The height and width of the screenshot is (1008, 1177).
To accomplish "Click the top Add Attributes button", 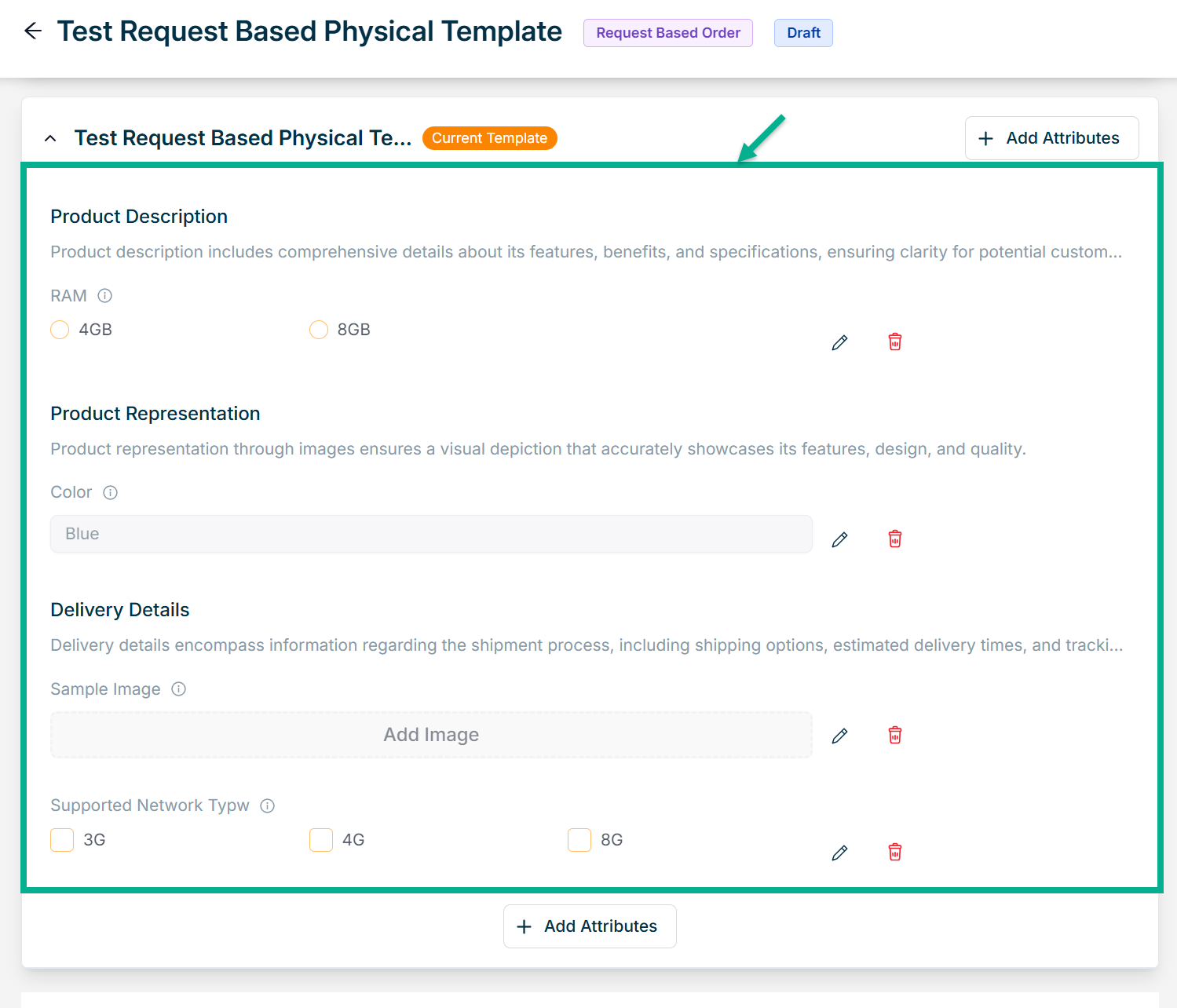I will (1051, 138).
